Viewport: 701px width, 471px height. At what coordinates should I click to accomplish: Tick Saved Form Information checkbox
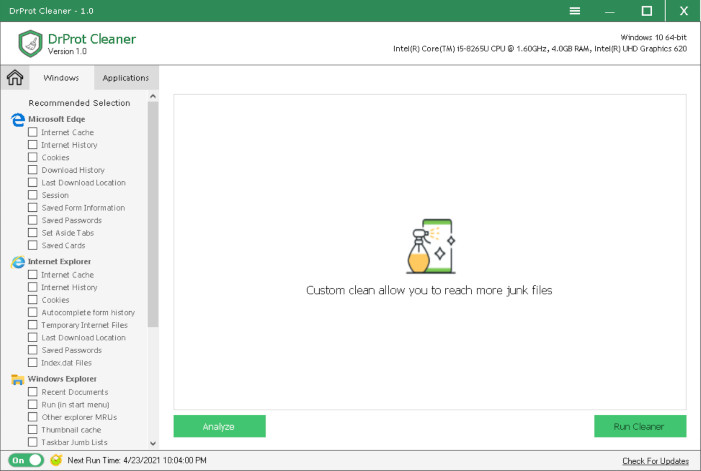click(x=33, y=207)
